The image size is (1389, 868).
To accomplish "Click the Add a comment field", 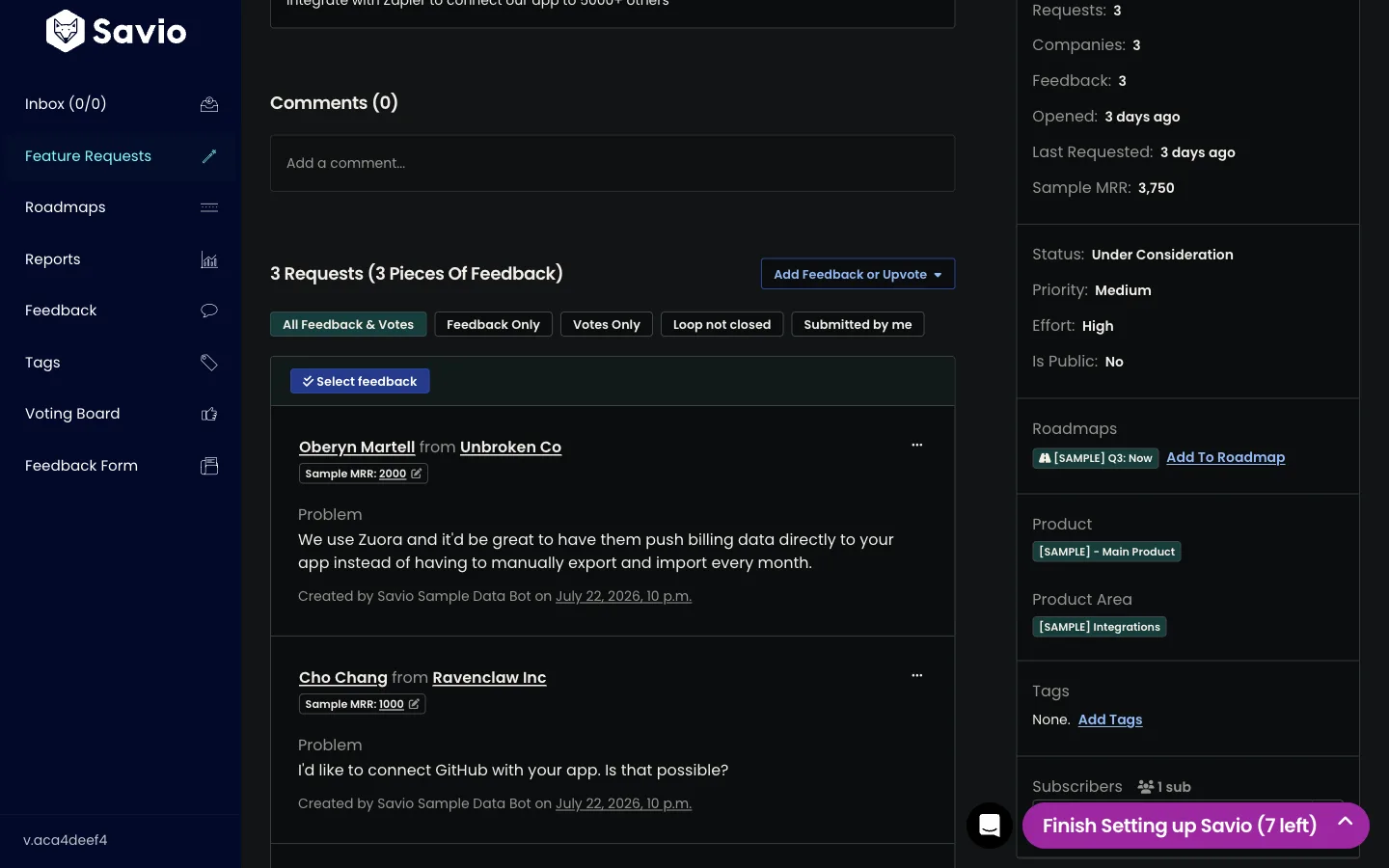I will [613, 163].
